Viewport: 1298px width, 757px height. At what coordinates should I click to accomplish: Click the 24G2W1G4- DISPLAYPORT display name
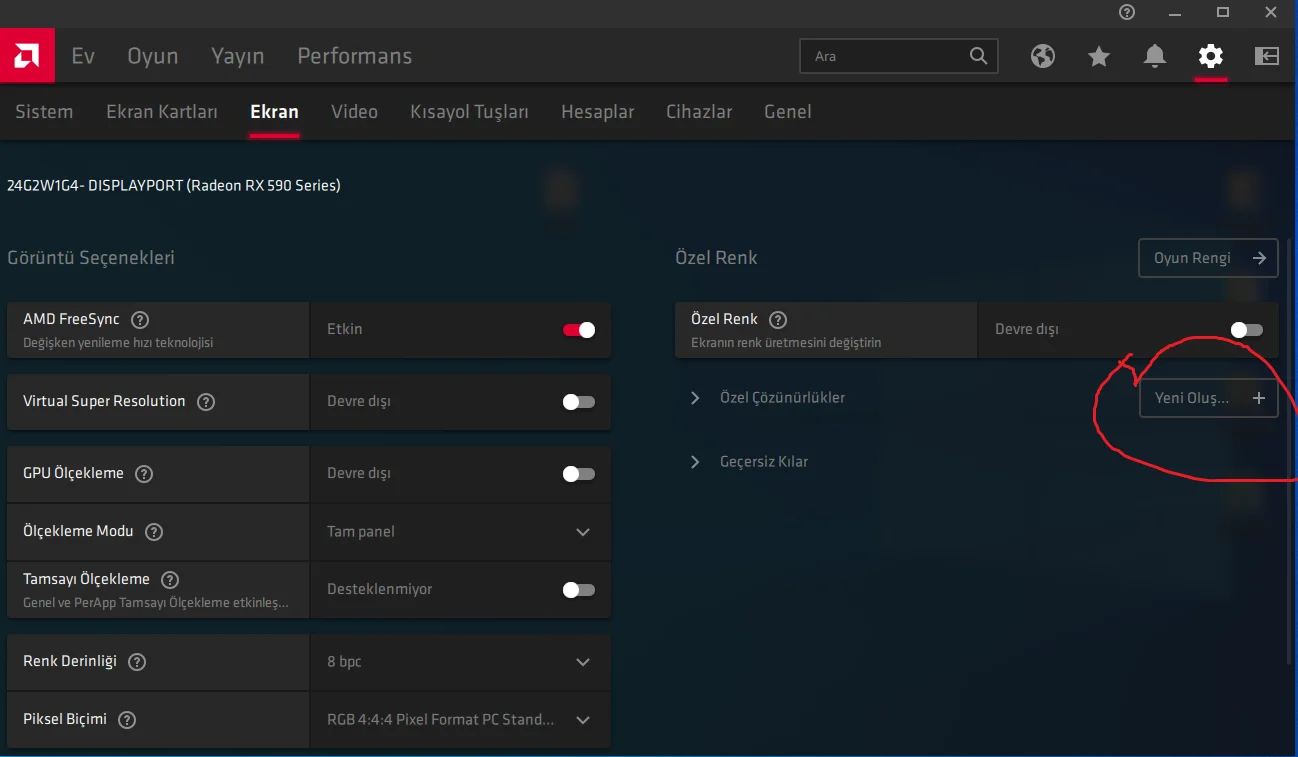click(x=174, y=185)
